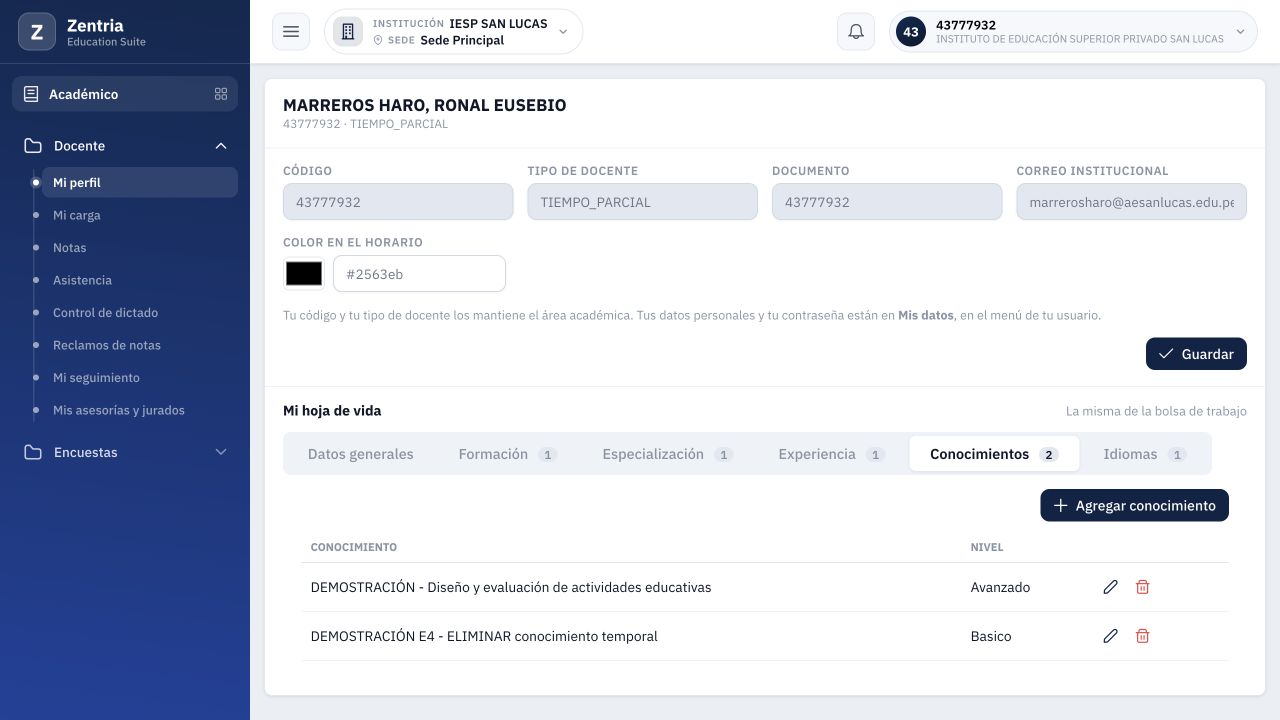Open the black schedule color swatch
The height and width of the screenshot is (720, 1280).
[304, 273]
